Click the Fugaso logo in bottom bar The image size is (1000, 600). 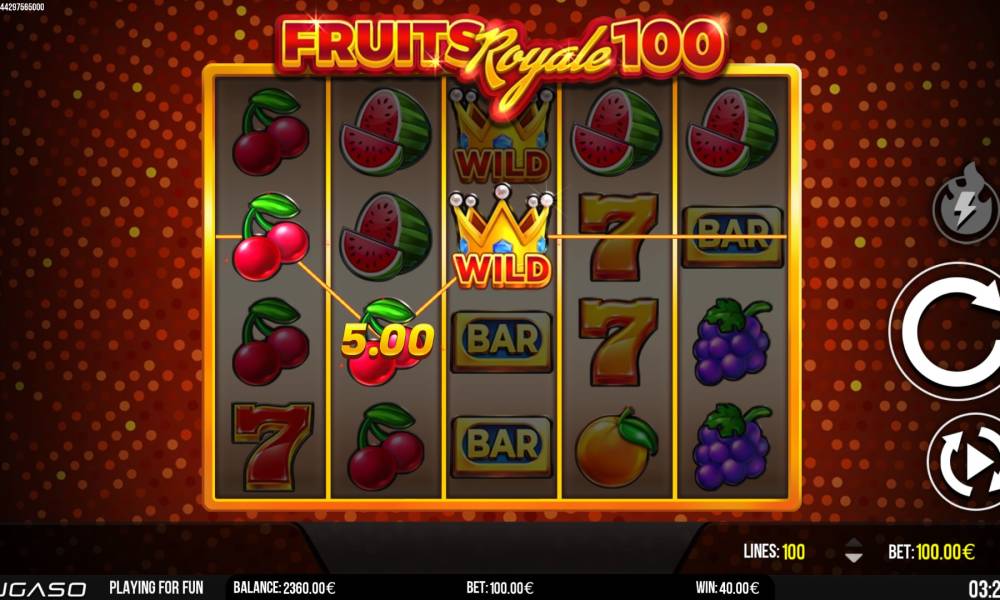click(42, 589)
